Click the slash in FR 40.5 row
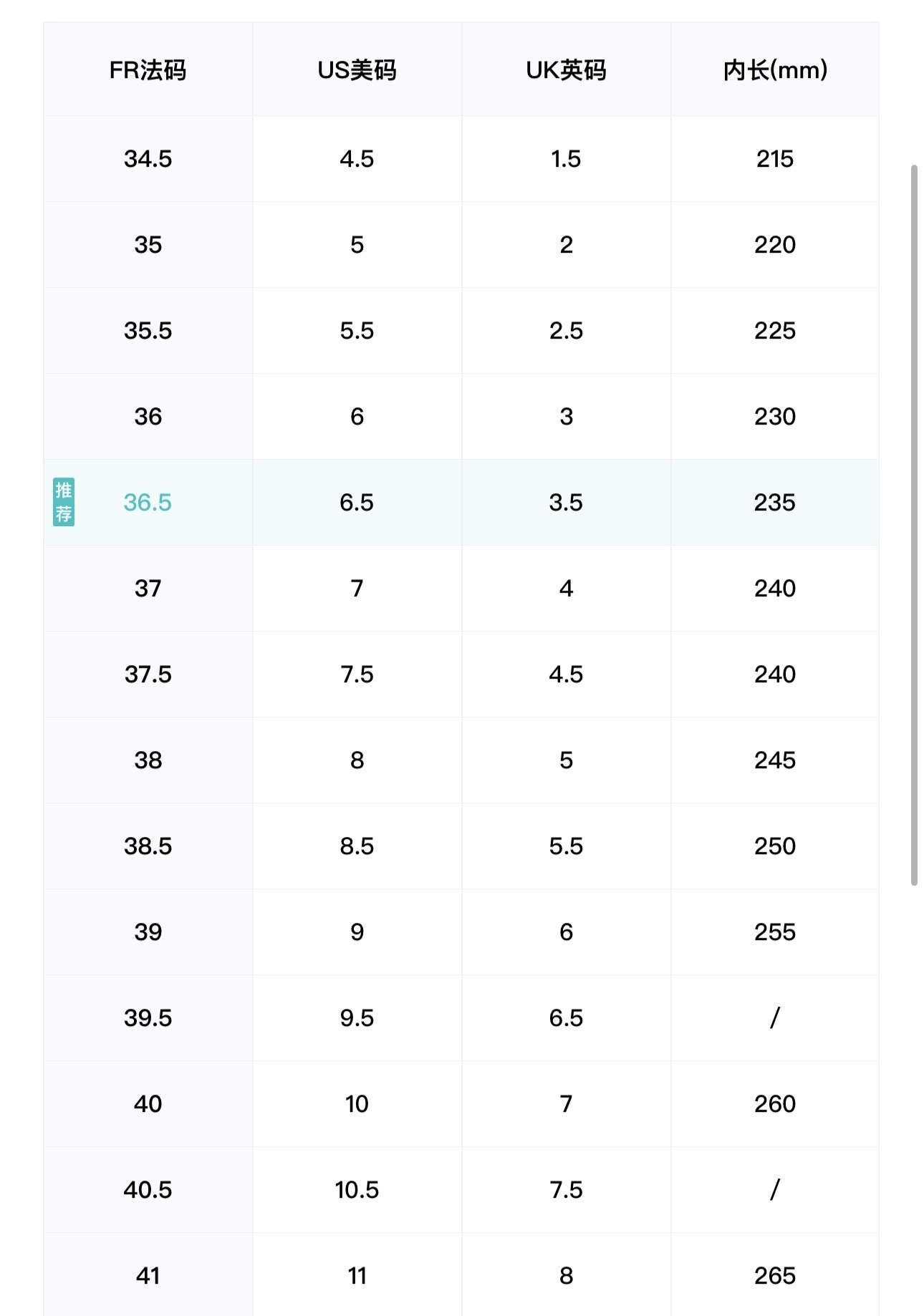 (x=775, y=1189)
